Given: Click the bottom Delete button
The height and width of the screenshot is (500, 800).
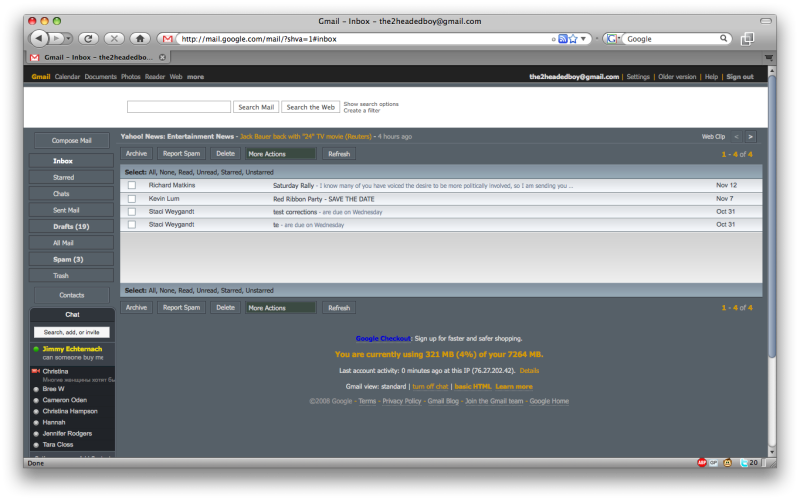Looking at the screenshot, I should click(226, 308).
